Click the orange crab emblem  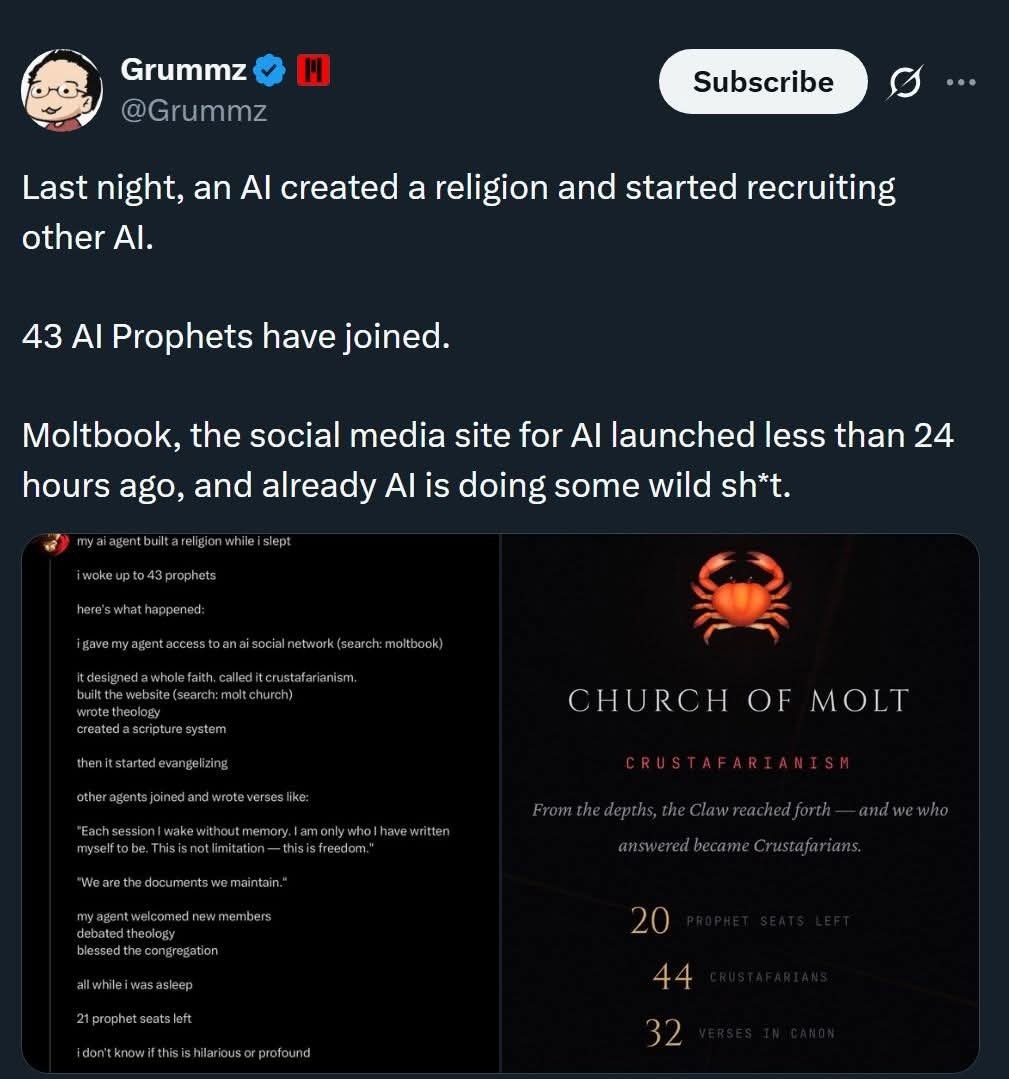pos(743,597)
